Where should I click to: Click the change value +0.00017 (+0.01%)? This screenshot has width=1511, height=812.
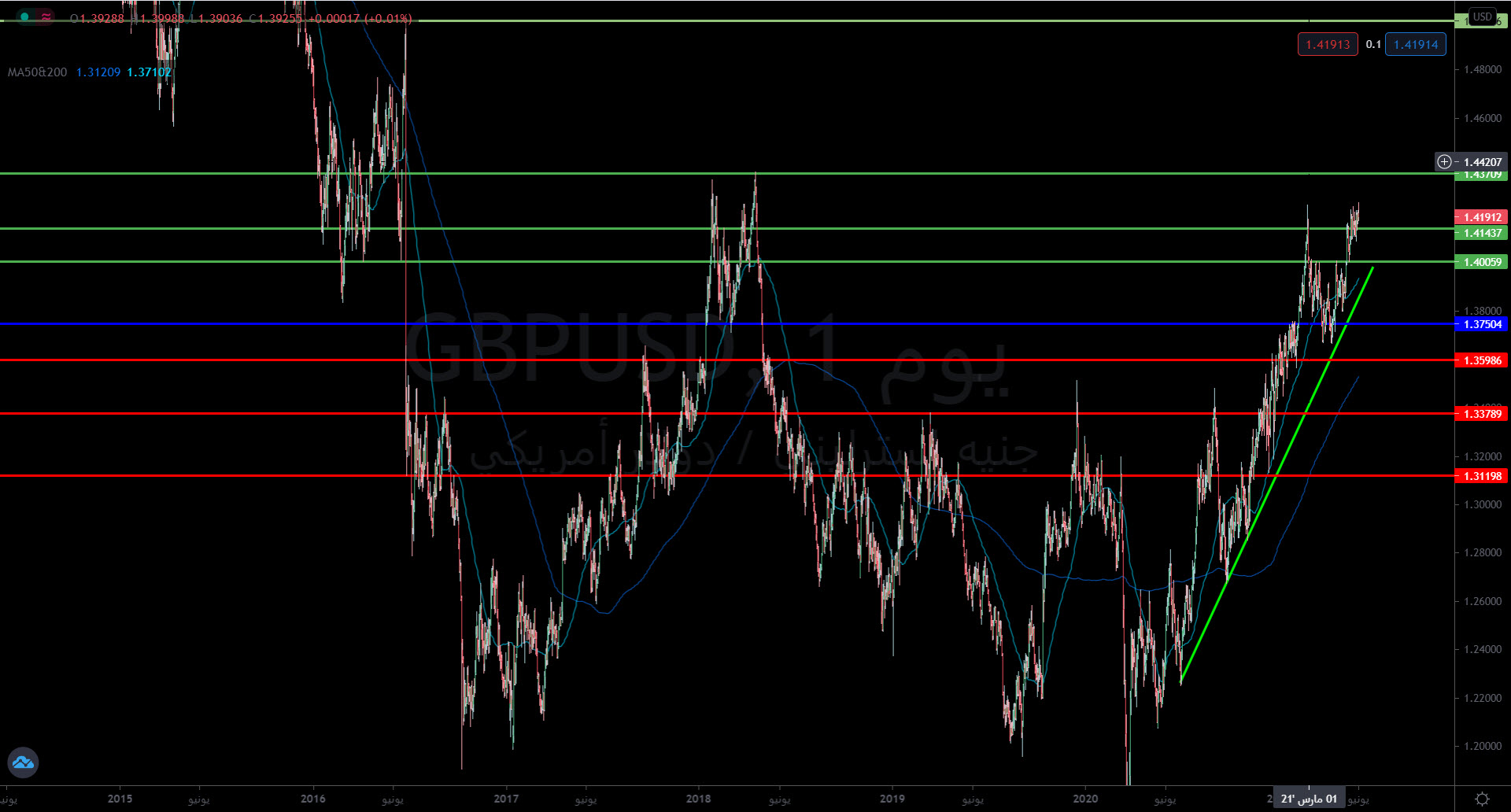(x=360, y=18)
